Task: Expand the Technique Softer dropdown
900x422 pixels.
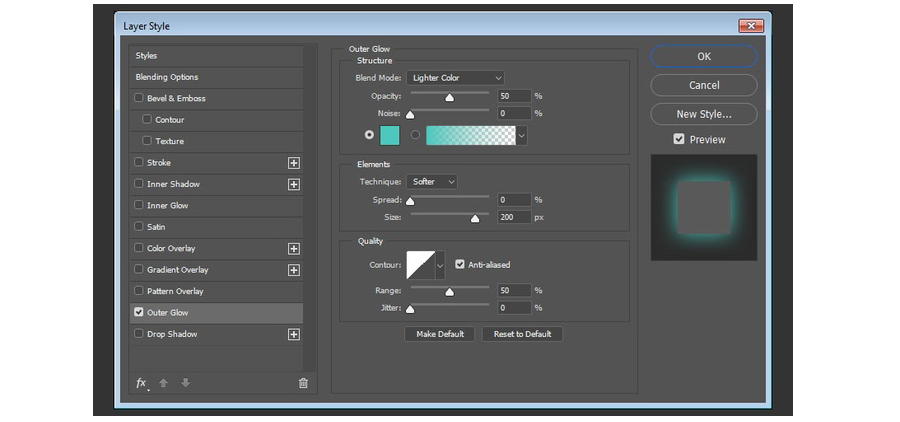Action: (432, 181)
